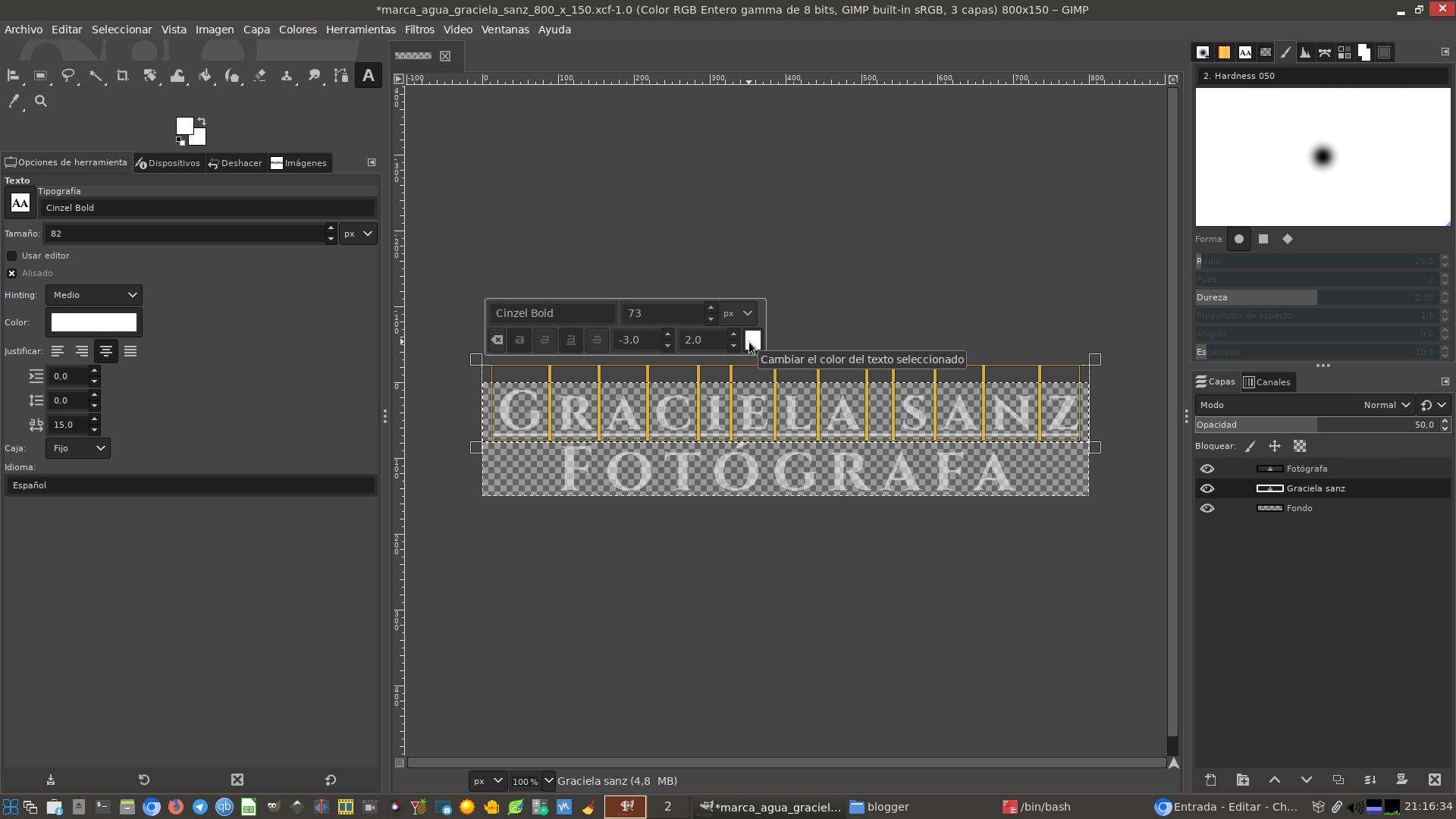Swap foreground and background colors

coord(202,121)
